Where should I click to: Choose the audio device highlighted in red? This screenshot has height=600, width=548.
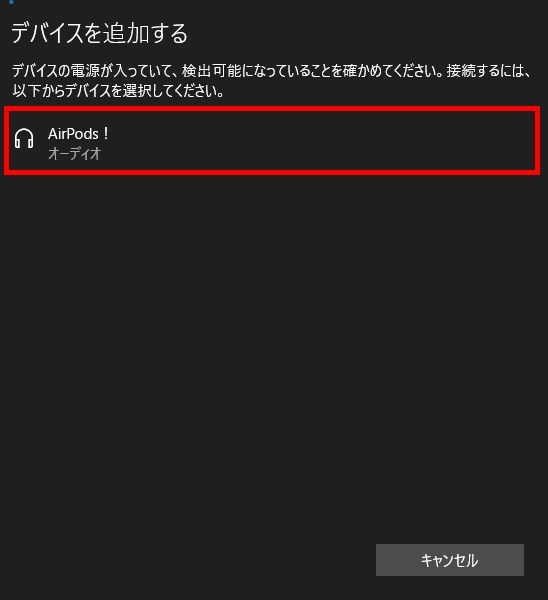(x=272, y=141)
